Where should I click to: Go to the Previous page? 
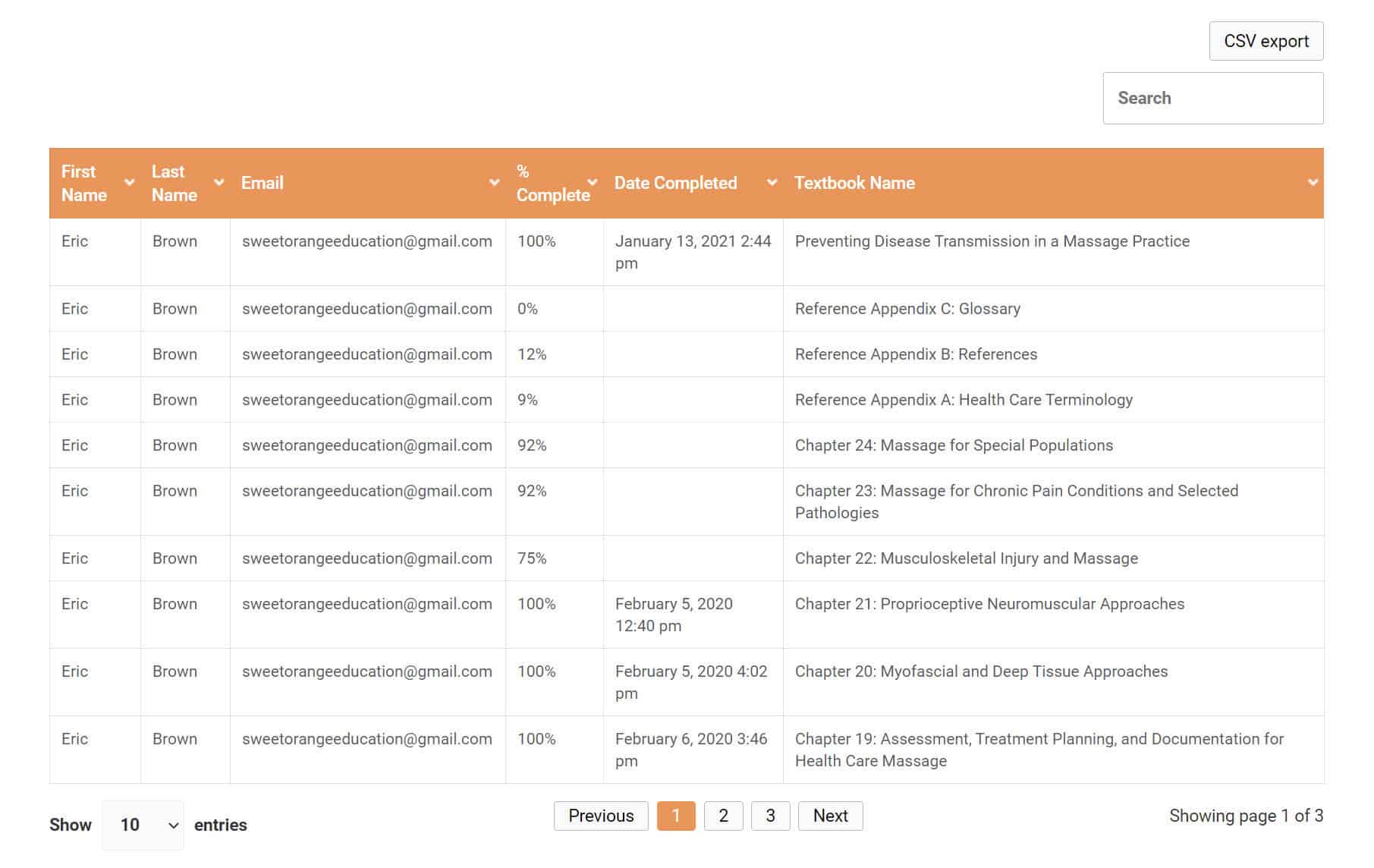pos(601,816)
